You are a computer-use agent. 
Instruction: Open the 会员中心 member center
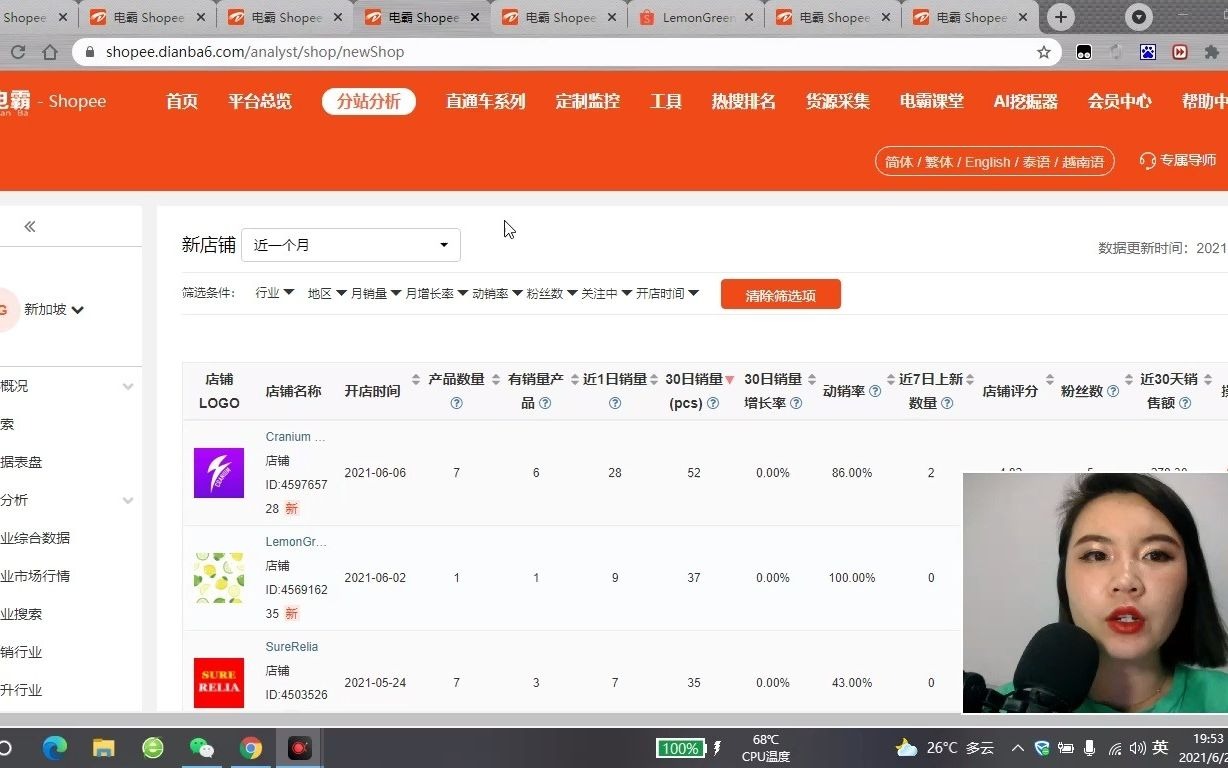(x=1119, y=101)
